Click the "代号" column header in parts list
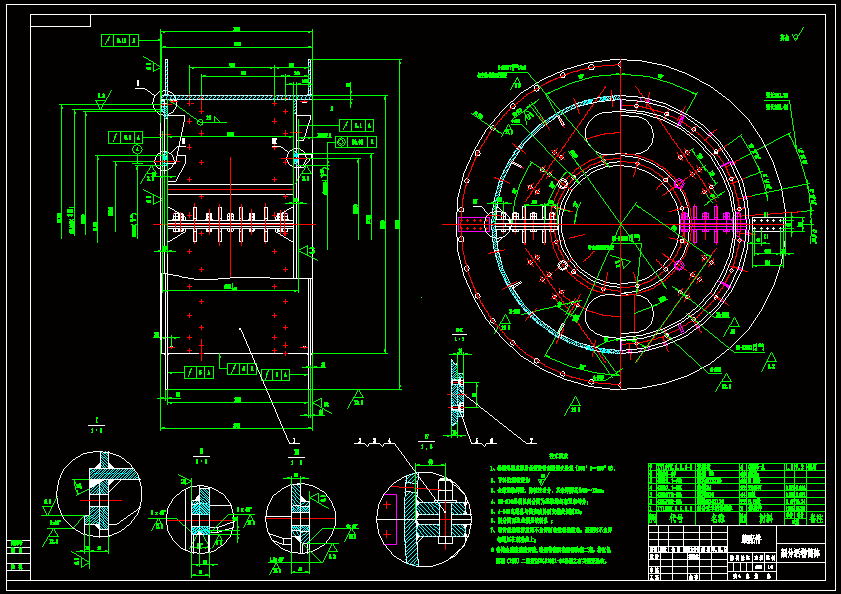 point(676,519)
